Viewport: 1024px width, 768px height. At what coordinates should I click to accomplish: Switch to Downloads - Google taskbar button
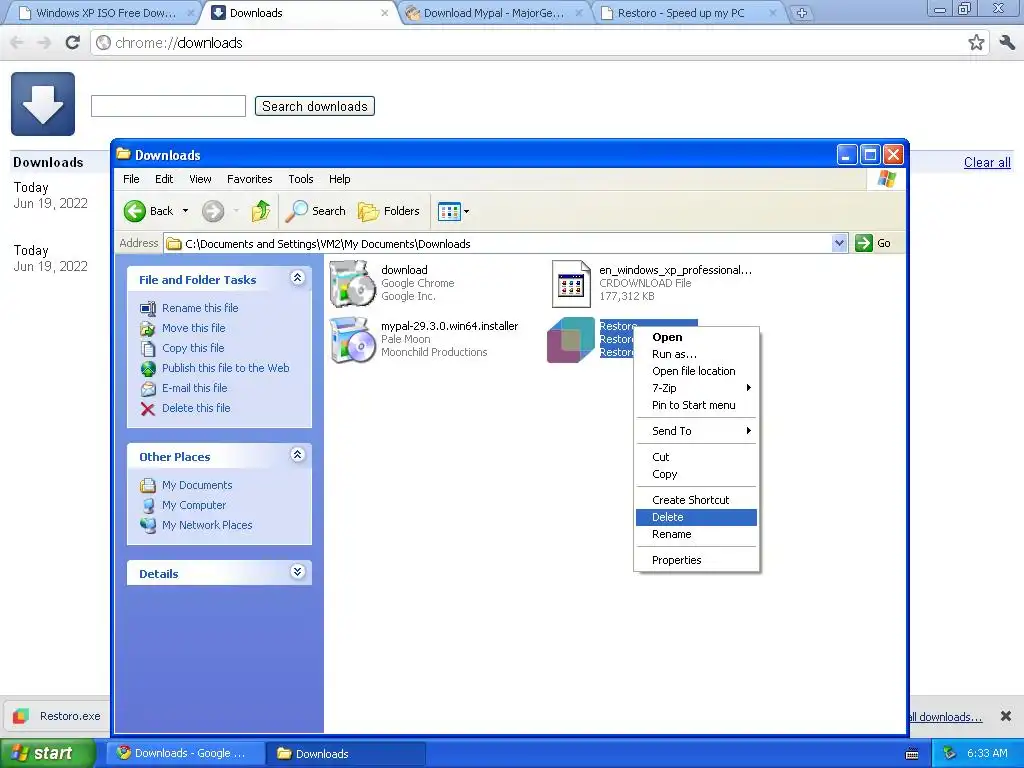pos(186,754)
